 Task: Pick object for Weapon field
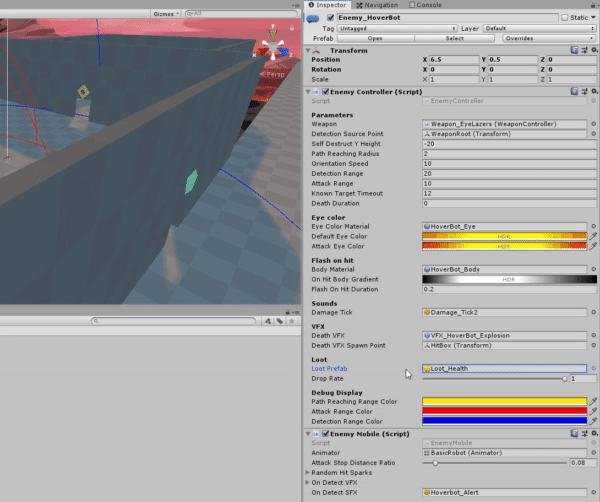coord(593,124)
